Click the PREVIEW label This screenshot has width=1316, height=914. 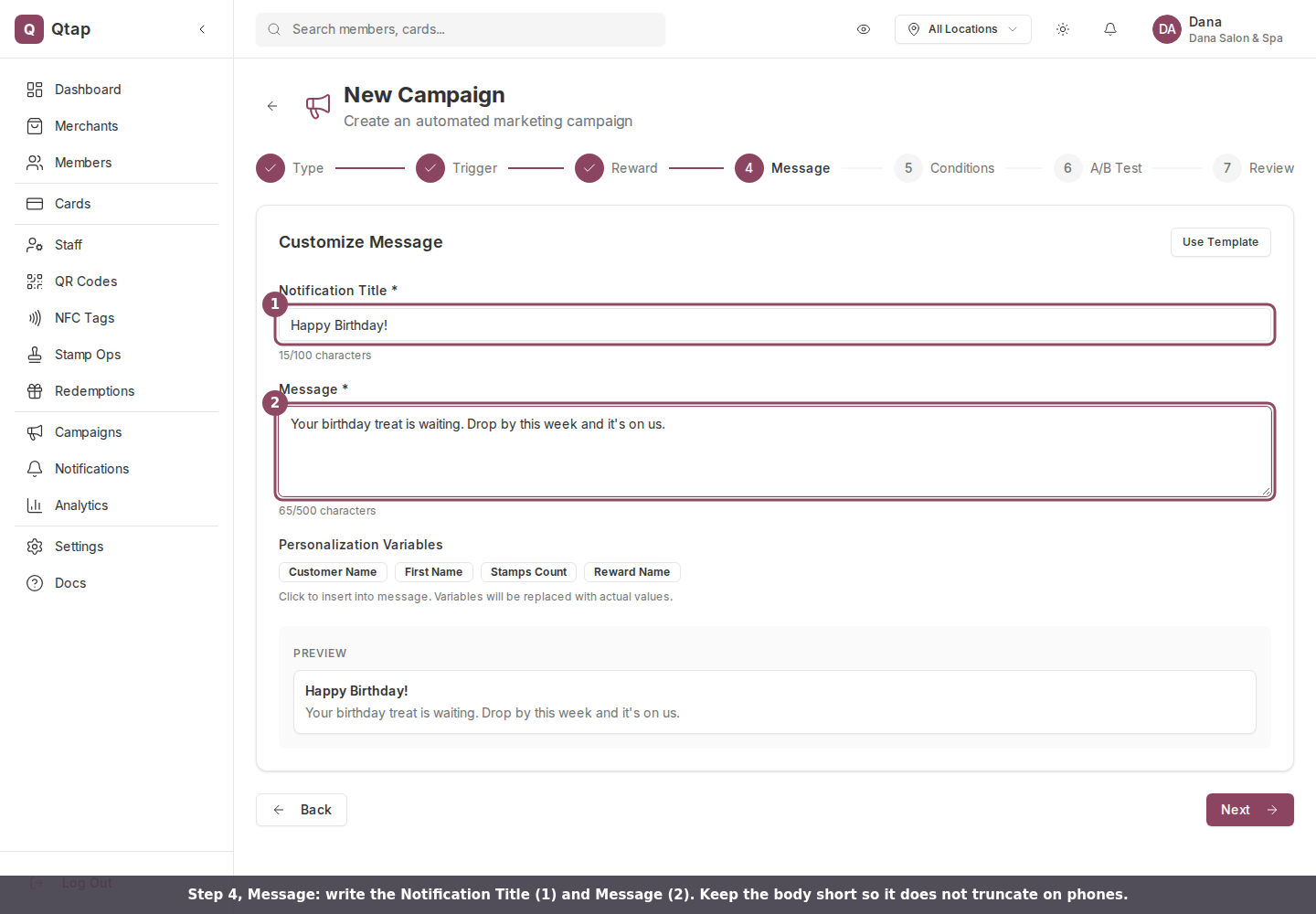click(x=320, y=654)
